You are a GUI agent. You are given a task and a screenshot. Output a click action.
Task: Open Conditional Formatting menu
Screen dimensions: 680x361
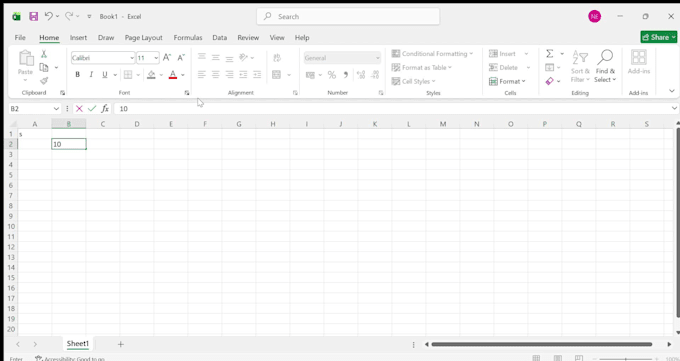pos(432,54)
